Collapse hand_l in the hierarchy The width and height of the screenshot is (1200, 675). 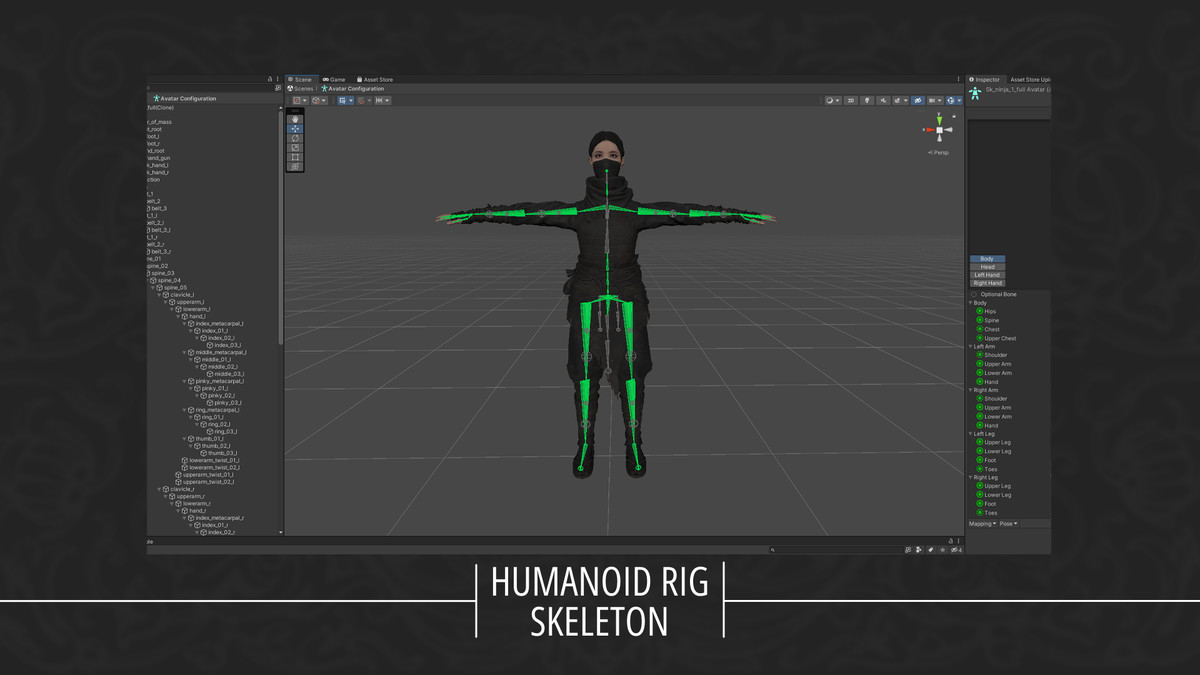179,316
